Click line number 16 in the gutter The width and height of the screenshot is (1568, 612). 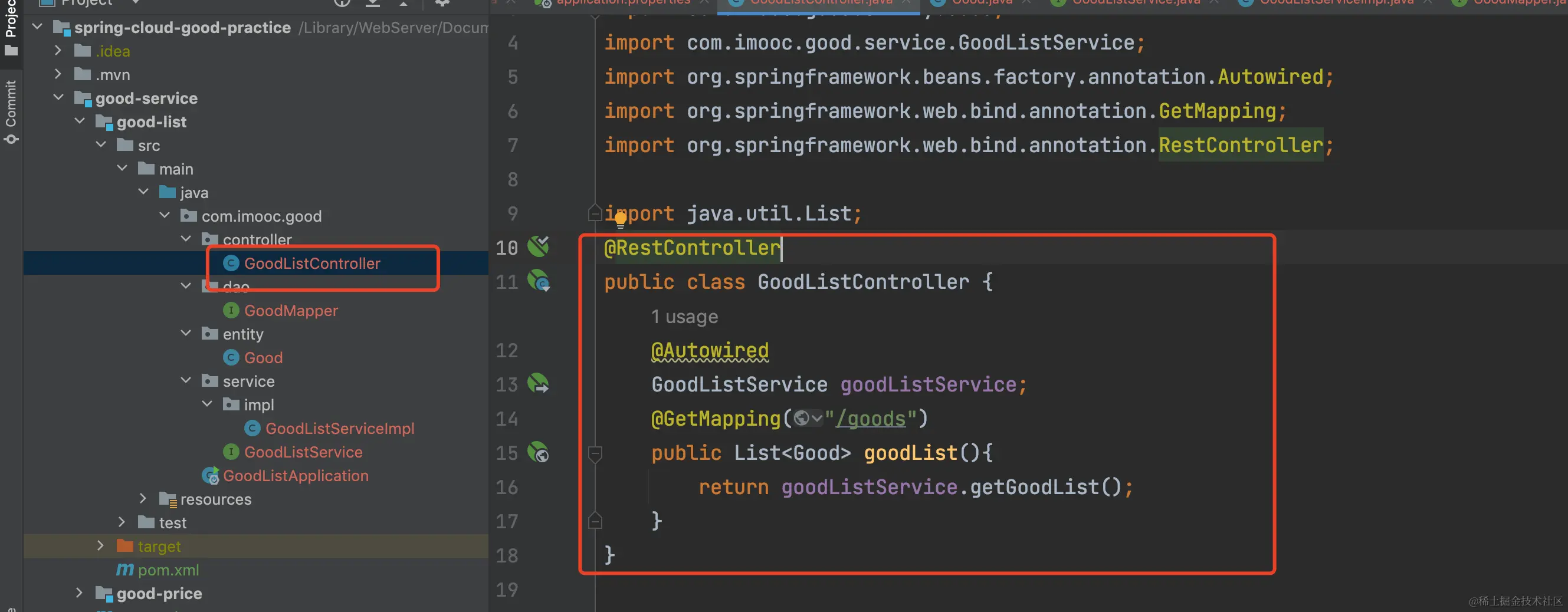(x=506, y=487)
